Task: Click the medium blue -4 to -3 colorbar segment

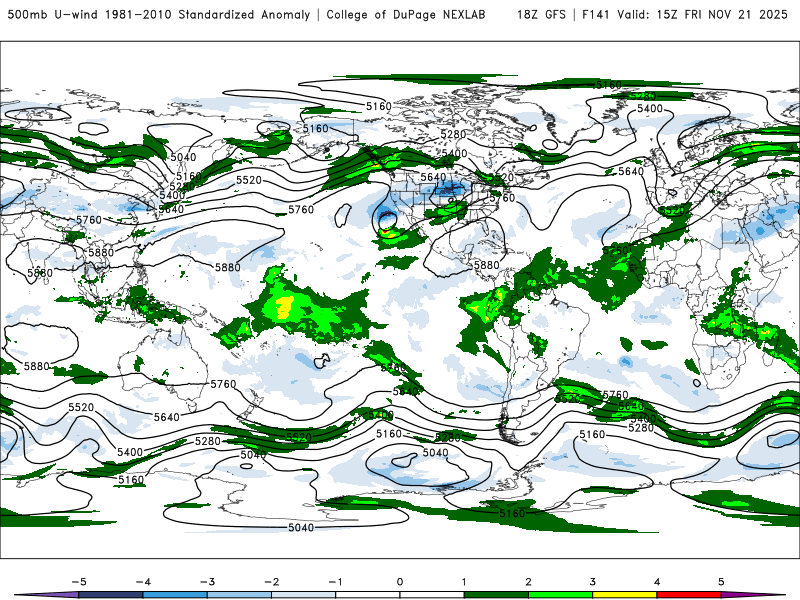Action: point(175,595)
